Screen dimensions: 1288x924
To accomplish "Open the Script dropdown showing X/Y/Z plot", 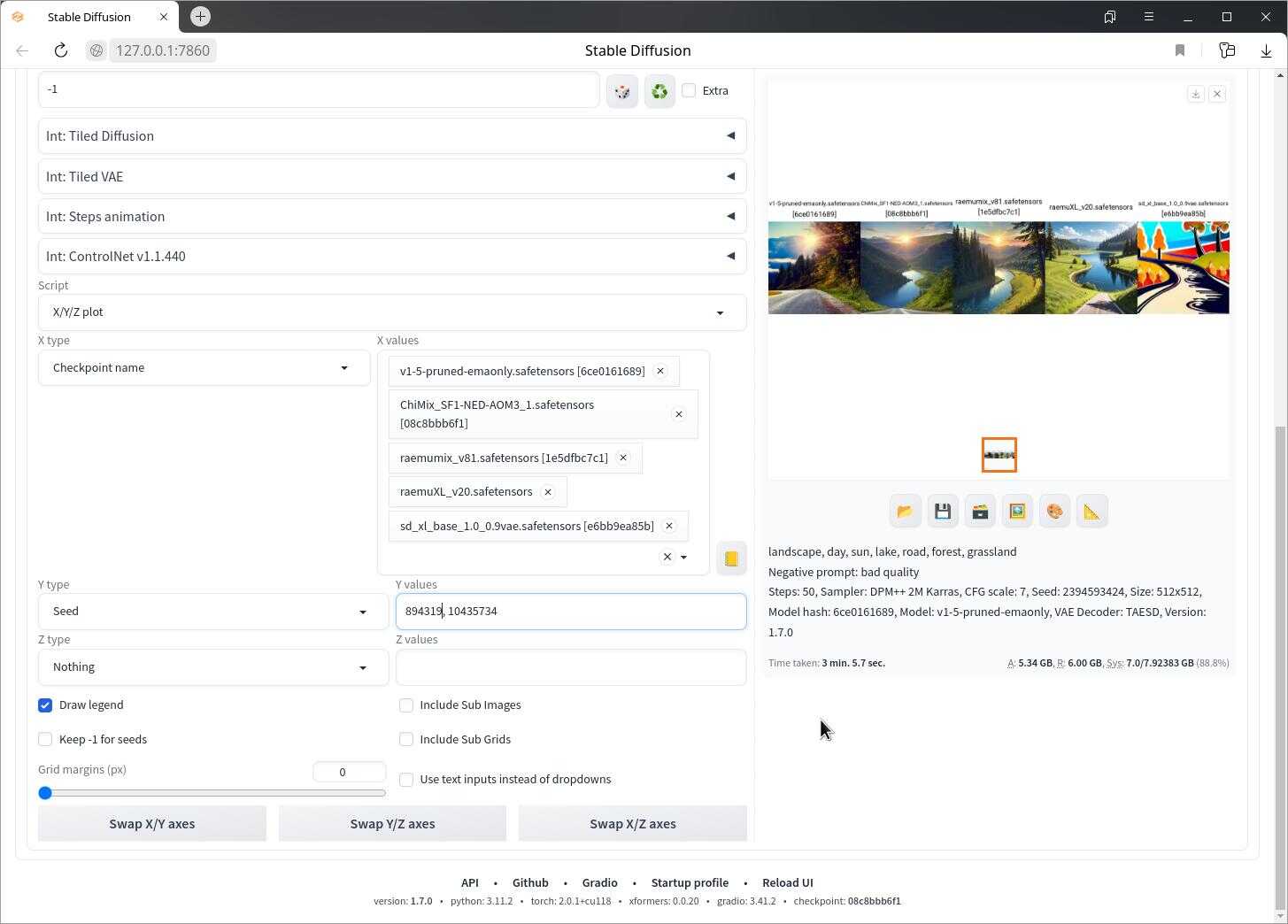I will click(x=392, y=312).
